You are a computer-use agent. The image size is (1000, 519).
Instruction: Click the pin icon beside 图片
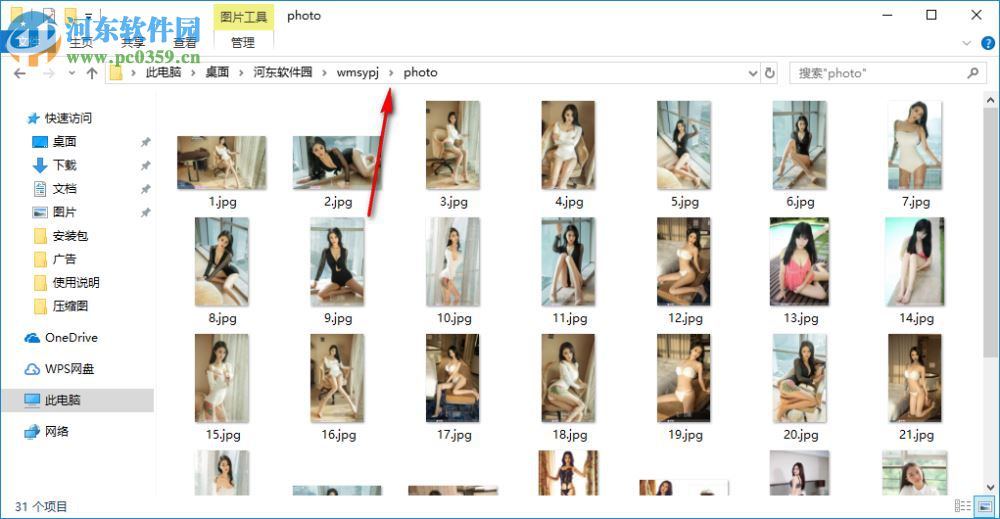coord(145,212)
